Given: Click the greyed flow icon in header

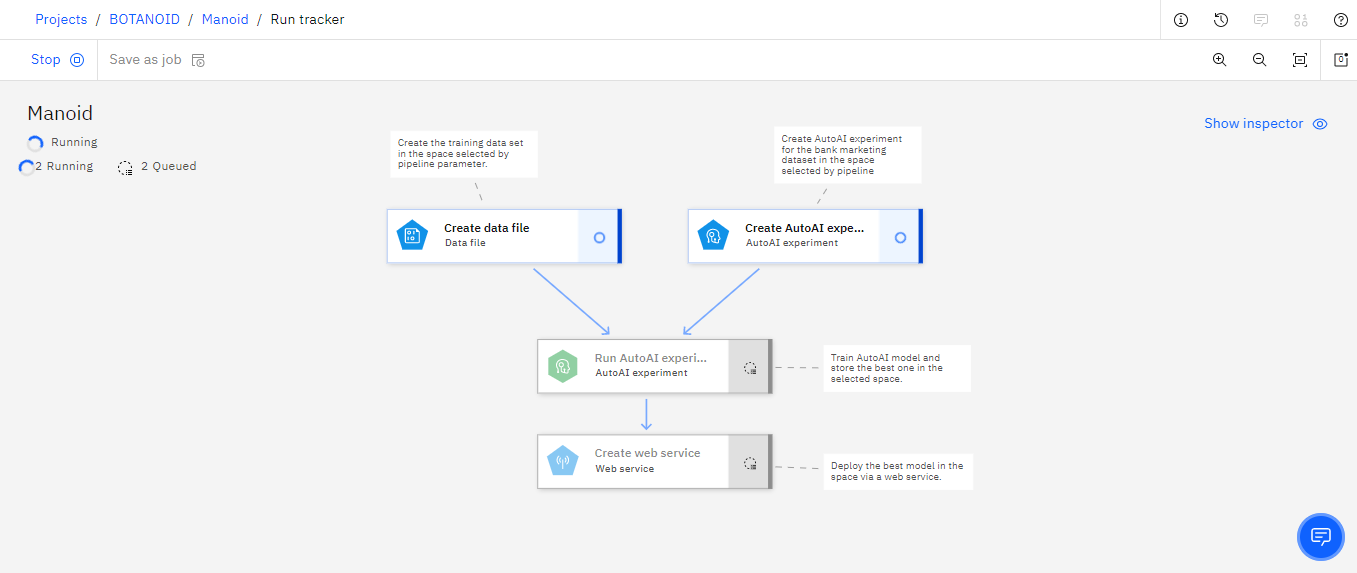Looking at the screenshot, I should [1301, 20].
